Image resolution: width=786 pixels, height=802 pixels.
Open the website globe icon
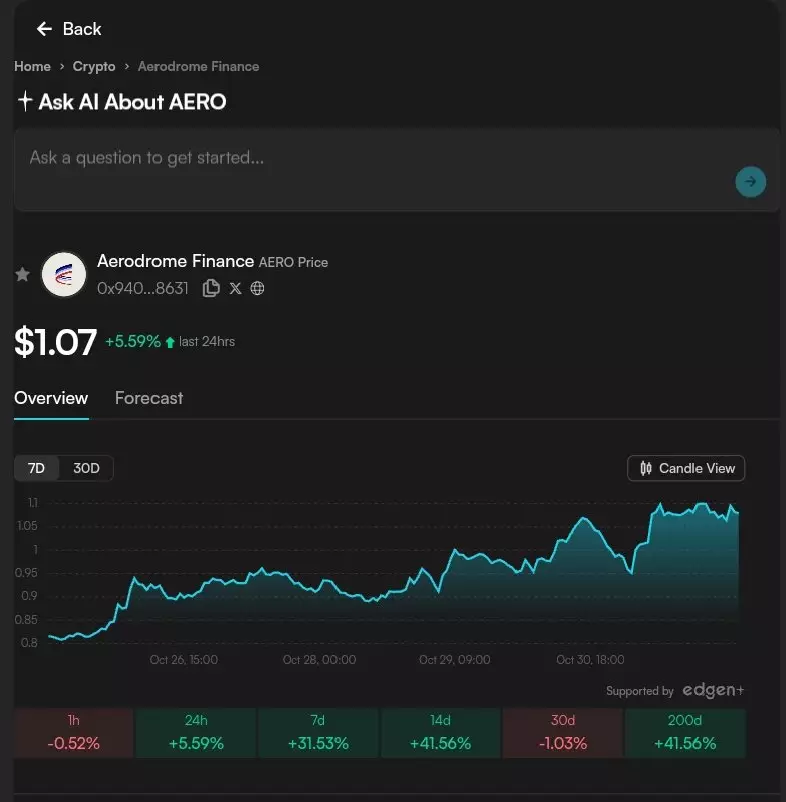pyautogui.click(x=258, y=288)
